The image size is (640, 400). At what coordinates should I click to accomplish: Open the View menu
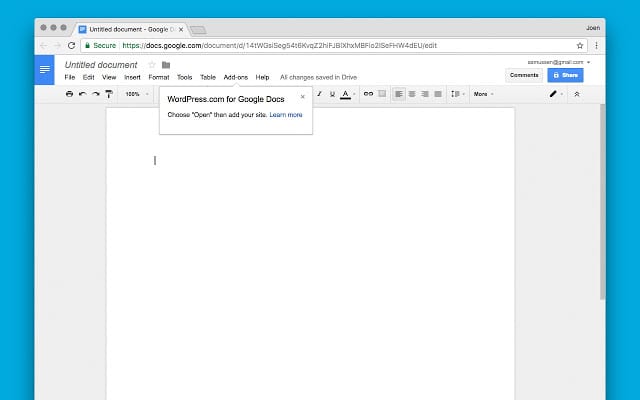[x=109, y=77]
